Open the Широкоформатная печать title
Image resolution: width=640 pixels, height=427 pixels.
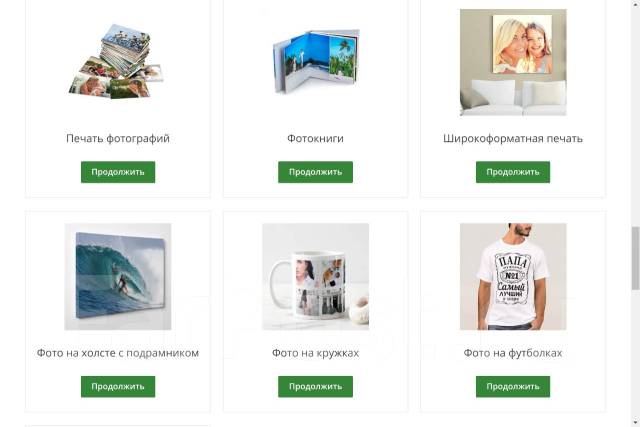coord(513,138)
